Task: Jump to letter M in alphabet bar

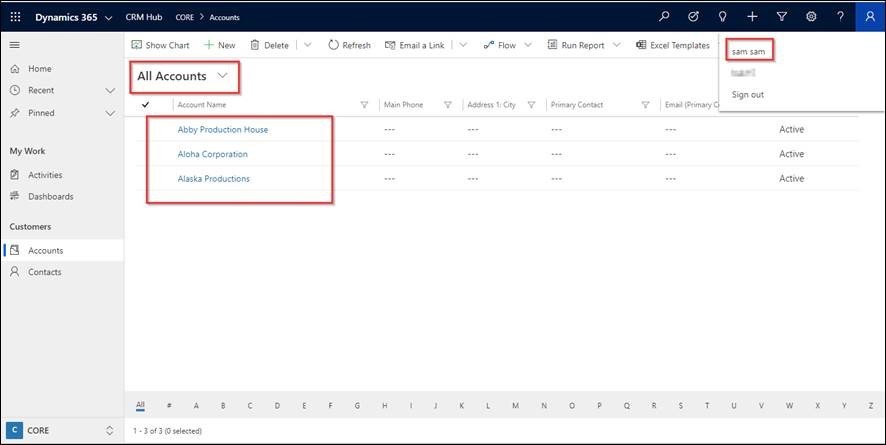Action: point(515,406)
